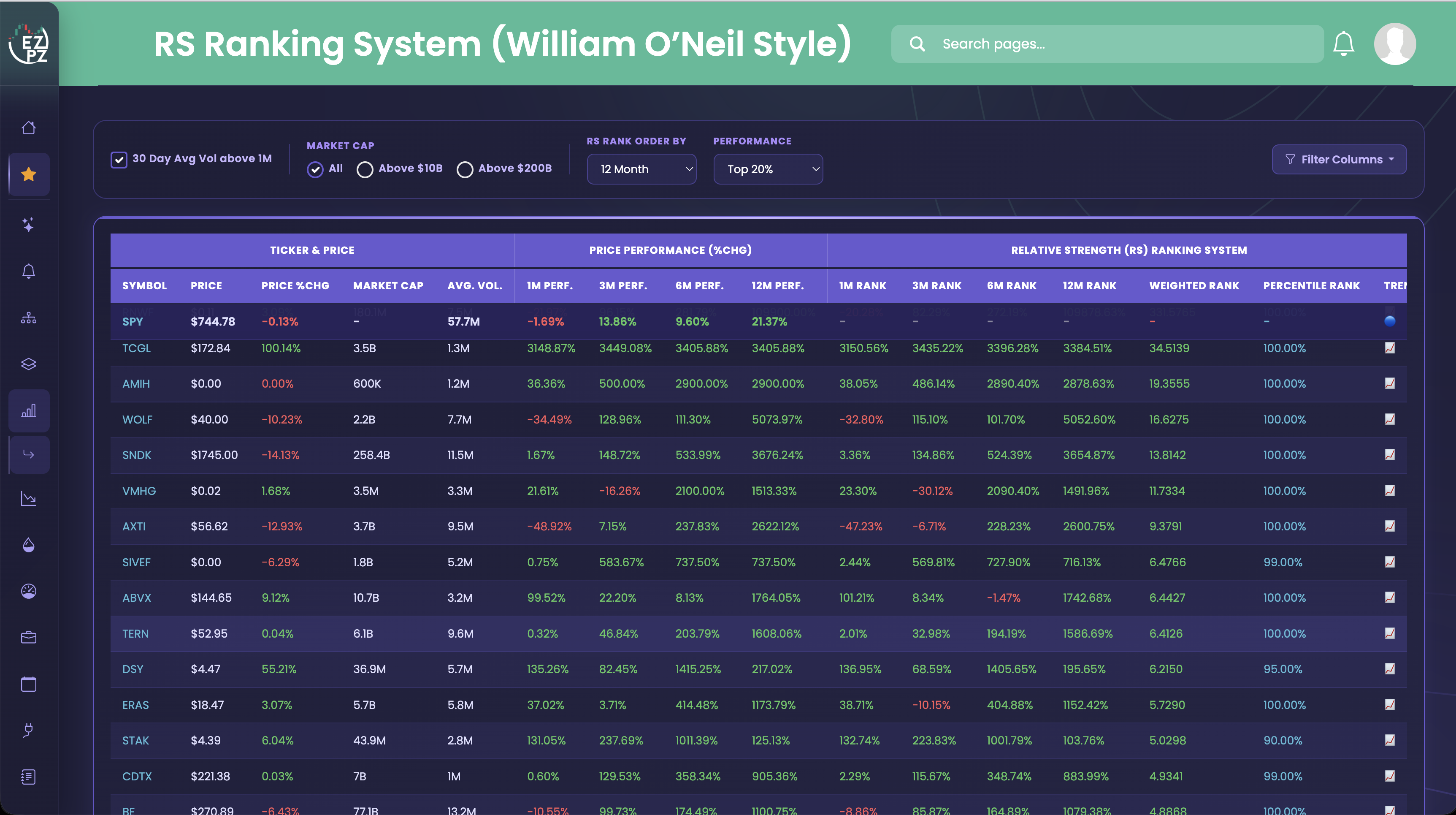Select the All market cap option
The height and width of the screenshot is (815, 1456).
click(x=315, y=169)
